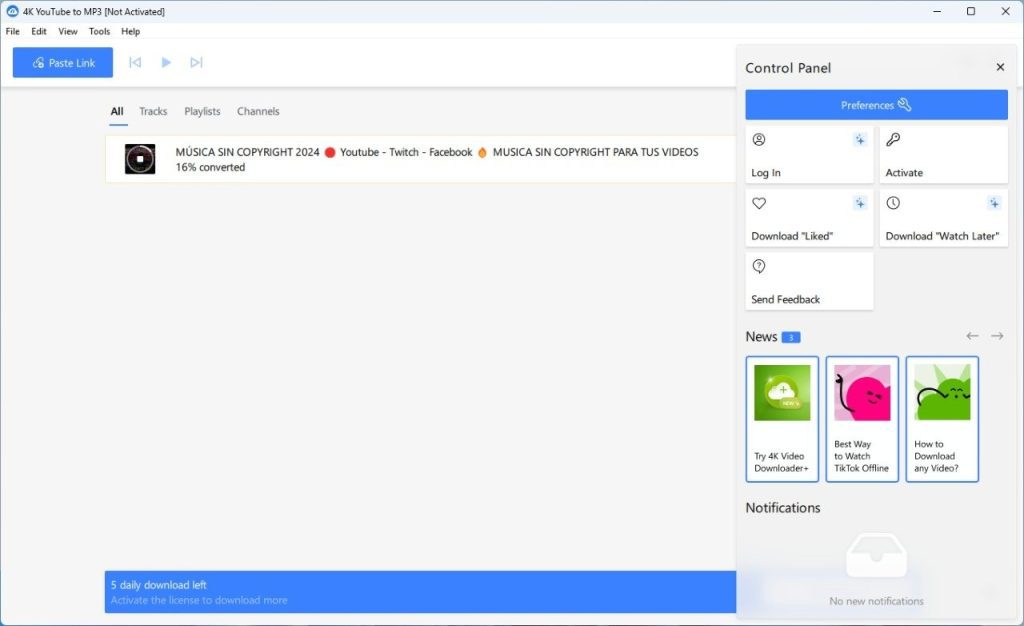Click the heart icon on Download "Liked"
Viewport: 1024px width, 626px height.
[759, 203]
